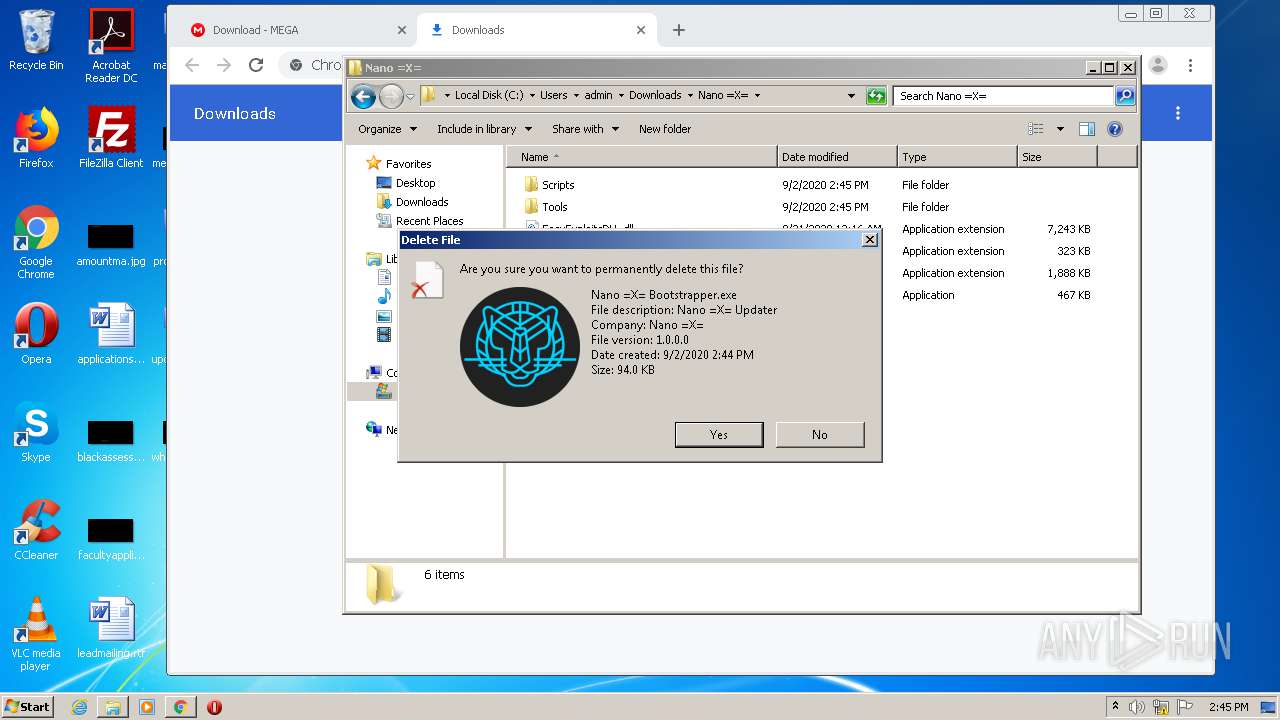Click New folder in Explorer toolbar
The image size is (1280, 720).
(x=665, y=129)
